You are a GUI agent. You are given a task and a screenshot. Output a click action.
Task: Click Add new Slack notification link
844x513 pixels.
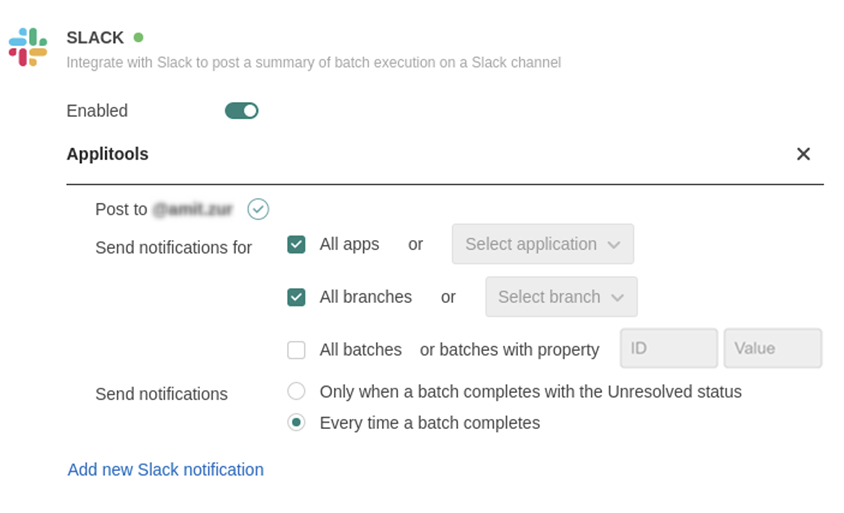click(x=166, y=469)
